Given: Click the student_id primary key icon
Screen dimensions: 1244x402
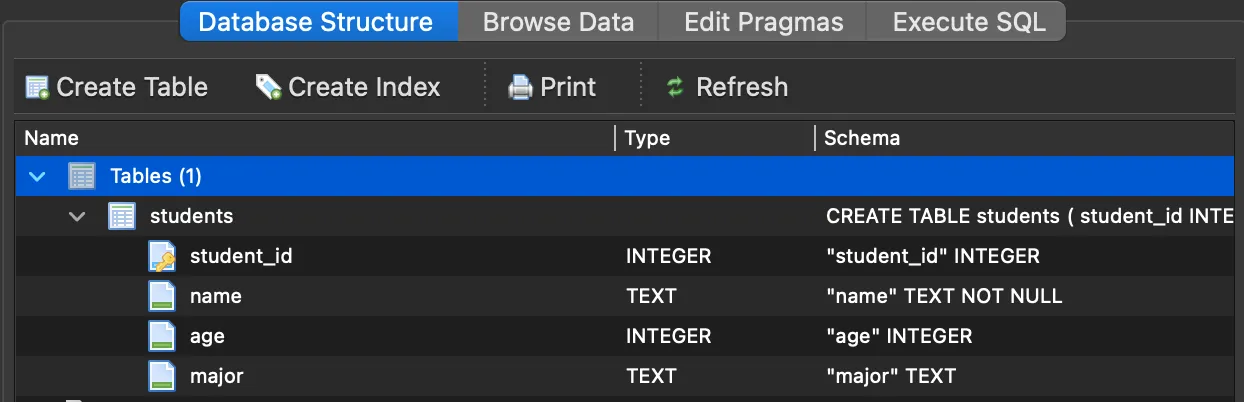Looking at the screenshot, I should [x=162, y=256].
